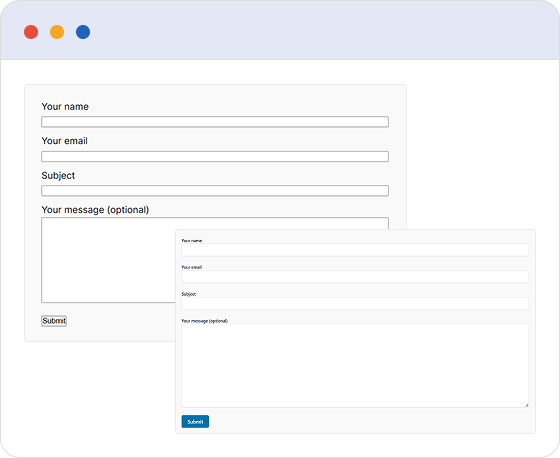Screen dimensions: 560x458
Task: Click the yellow dot in window header
Action: click(x=57, y=32)
